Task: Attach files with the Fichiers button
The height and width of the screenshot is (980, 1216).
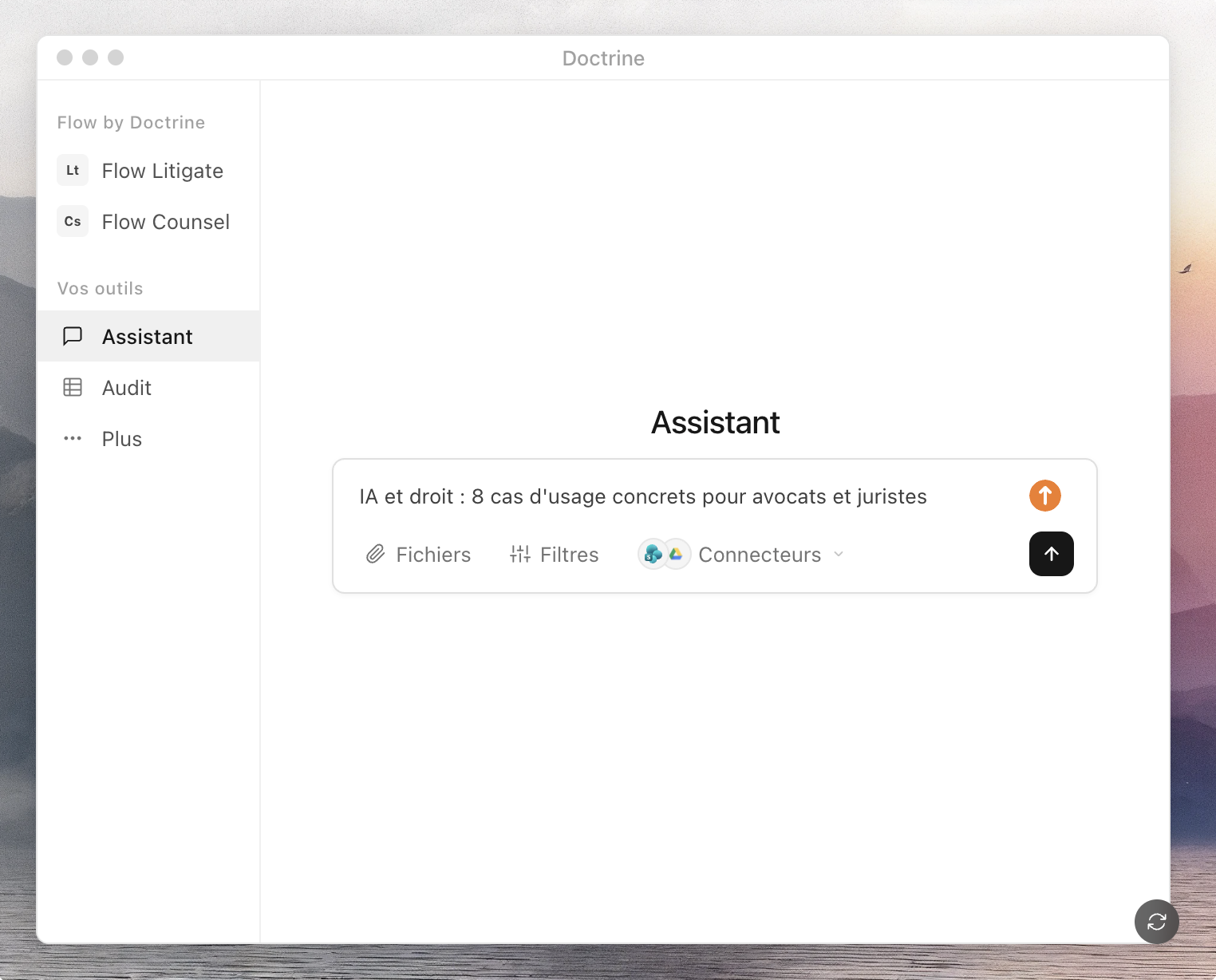Action: (418, 555)
